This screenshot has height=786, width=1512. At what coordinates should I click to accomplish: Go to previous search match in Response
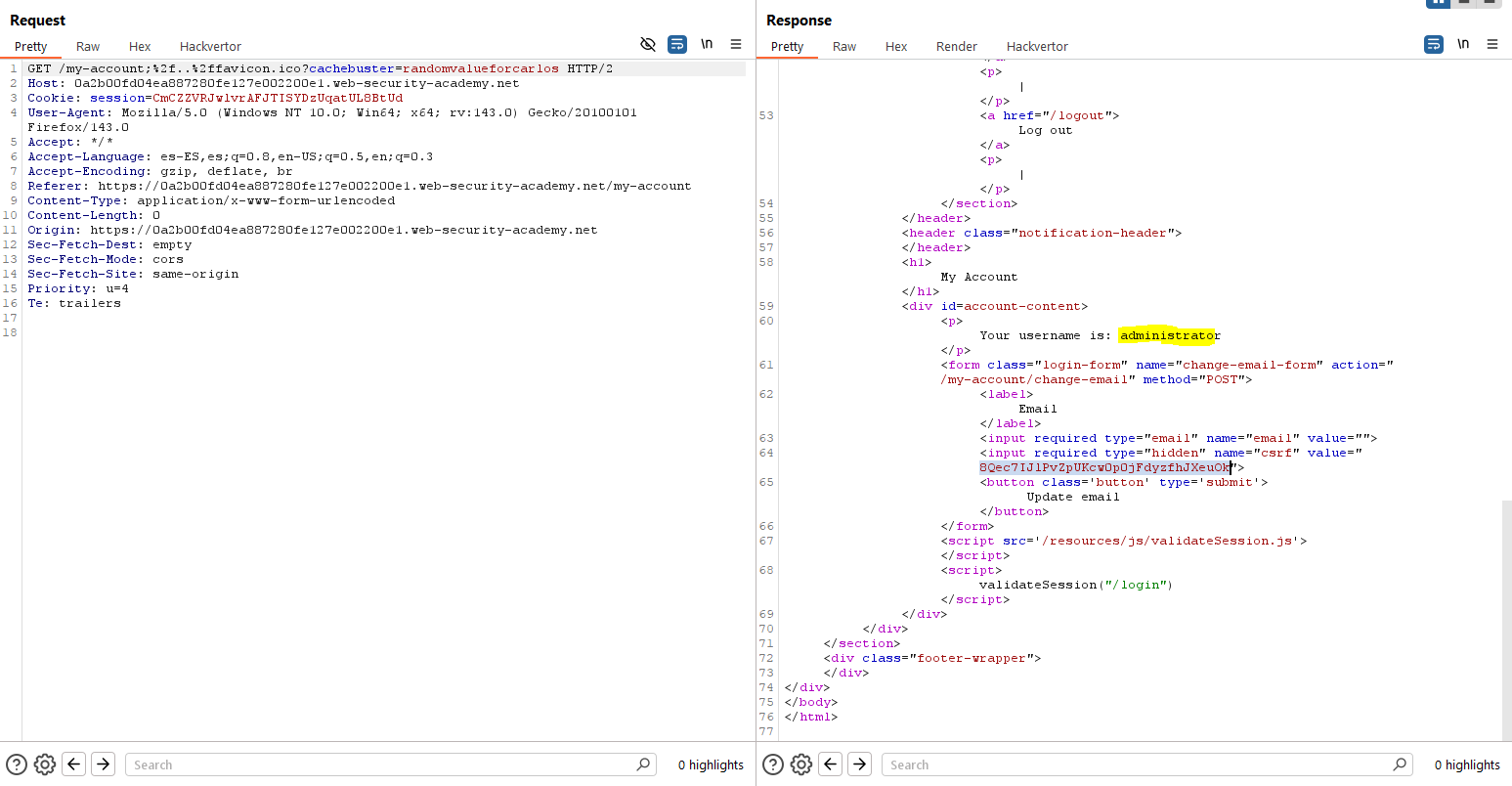click(x=831, y=764)
